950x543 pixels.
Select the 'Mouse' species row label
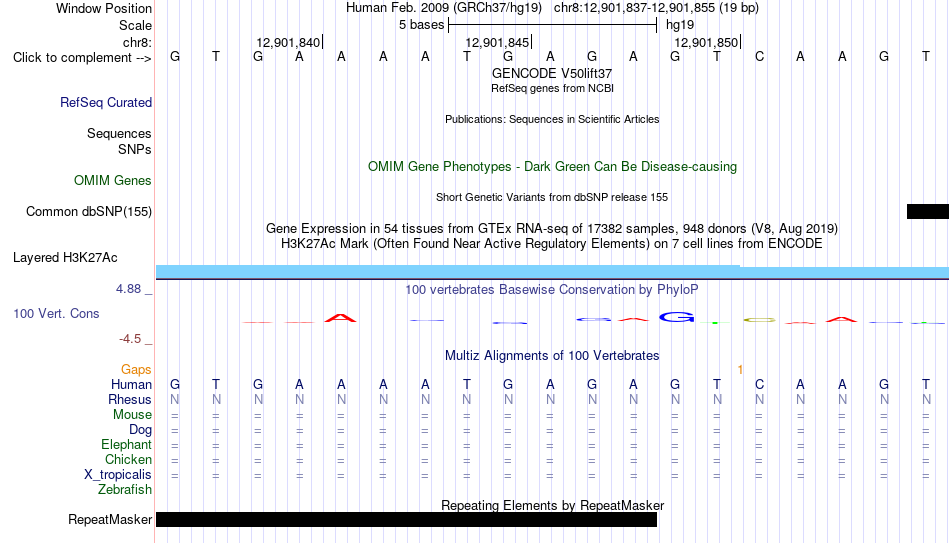coord(133,415)
